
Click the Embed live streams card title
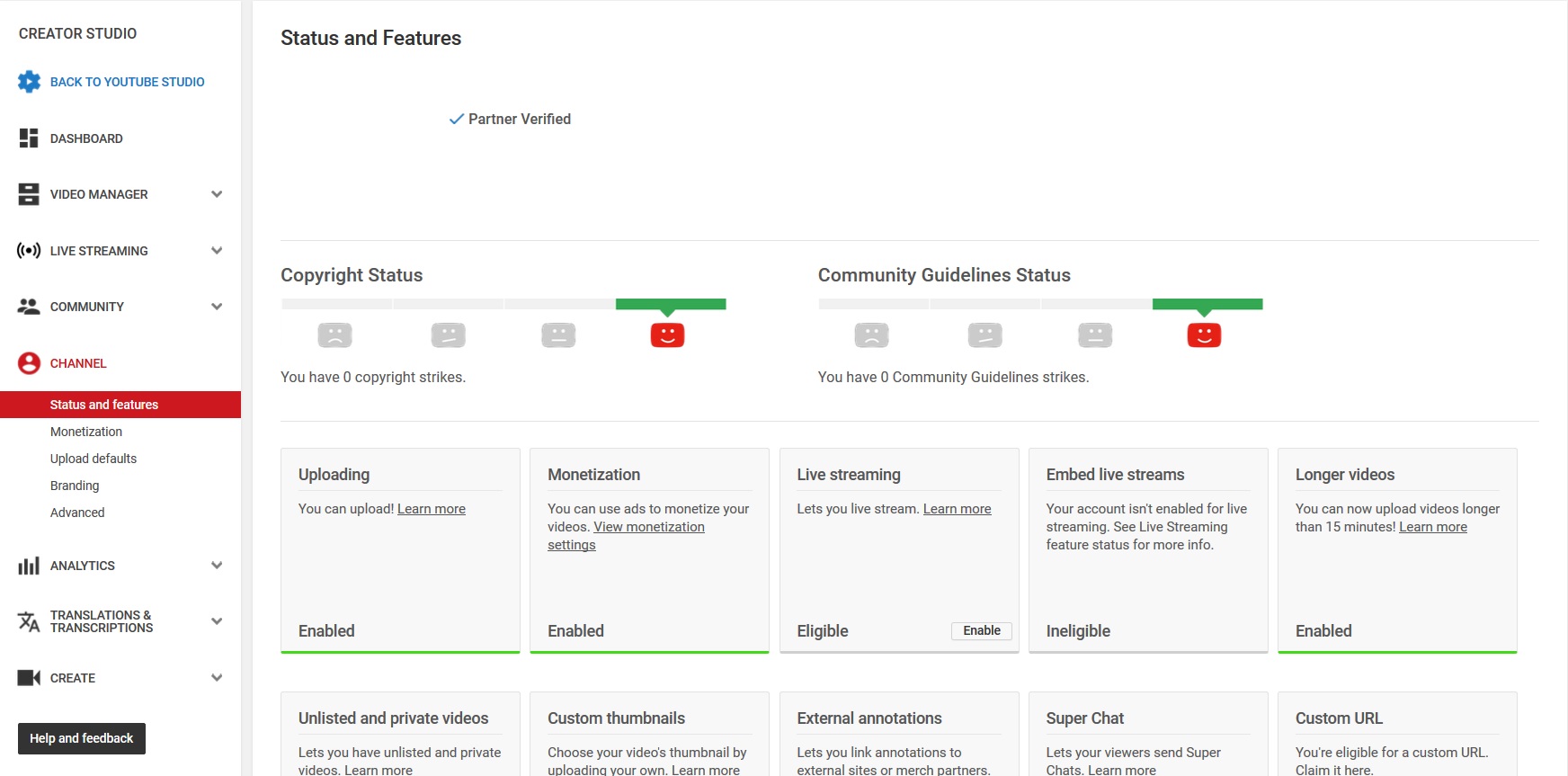pos(1115,475)
